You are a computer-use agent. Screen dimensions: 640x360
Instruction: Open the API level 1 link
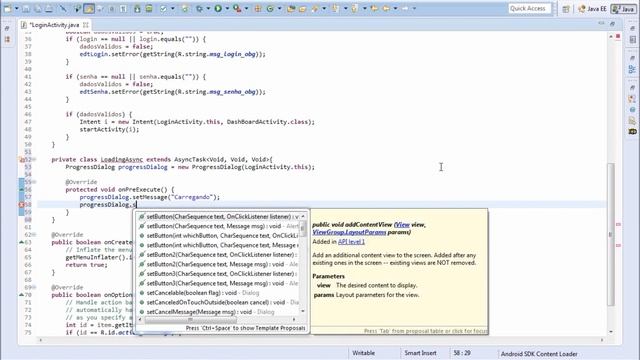[351, 242]
